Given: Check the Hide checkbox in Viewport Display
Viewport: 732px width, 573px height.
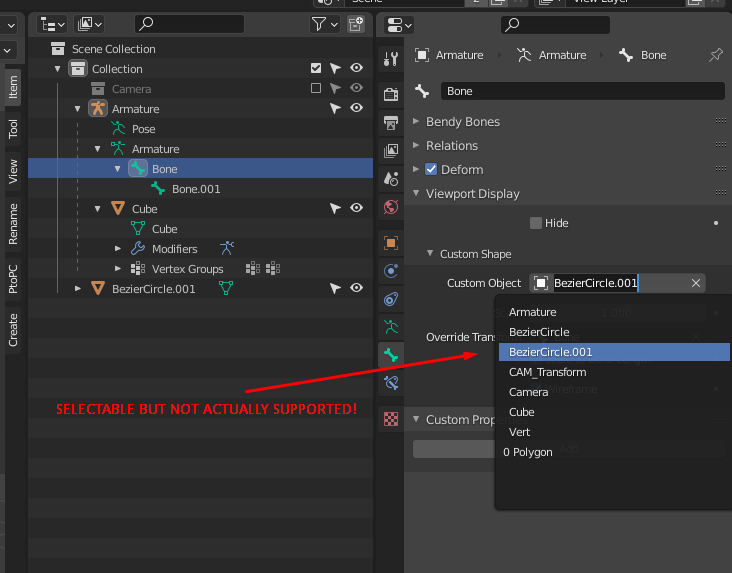Looking at the screenshot, I should [x=535, y=223].
